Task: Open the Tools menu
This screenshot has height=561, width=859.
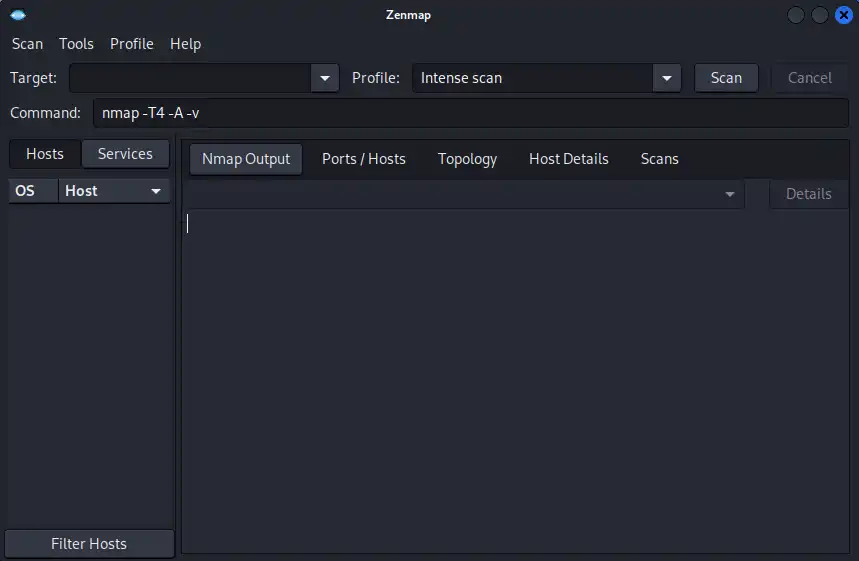Action: tap(76, 44)
